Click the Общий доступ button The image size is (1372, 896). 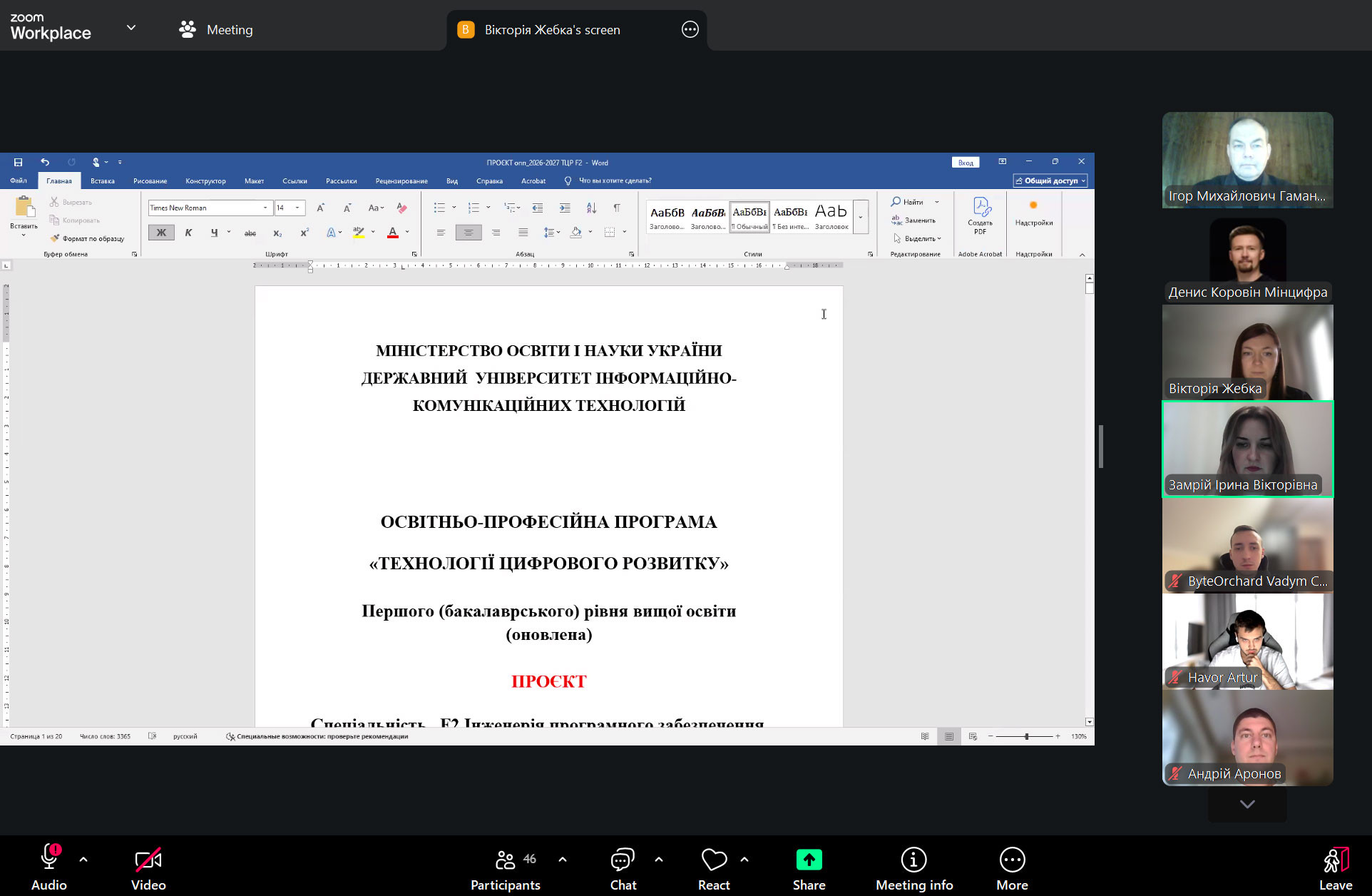(1050, 181)
